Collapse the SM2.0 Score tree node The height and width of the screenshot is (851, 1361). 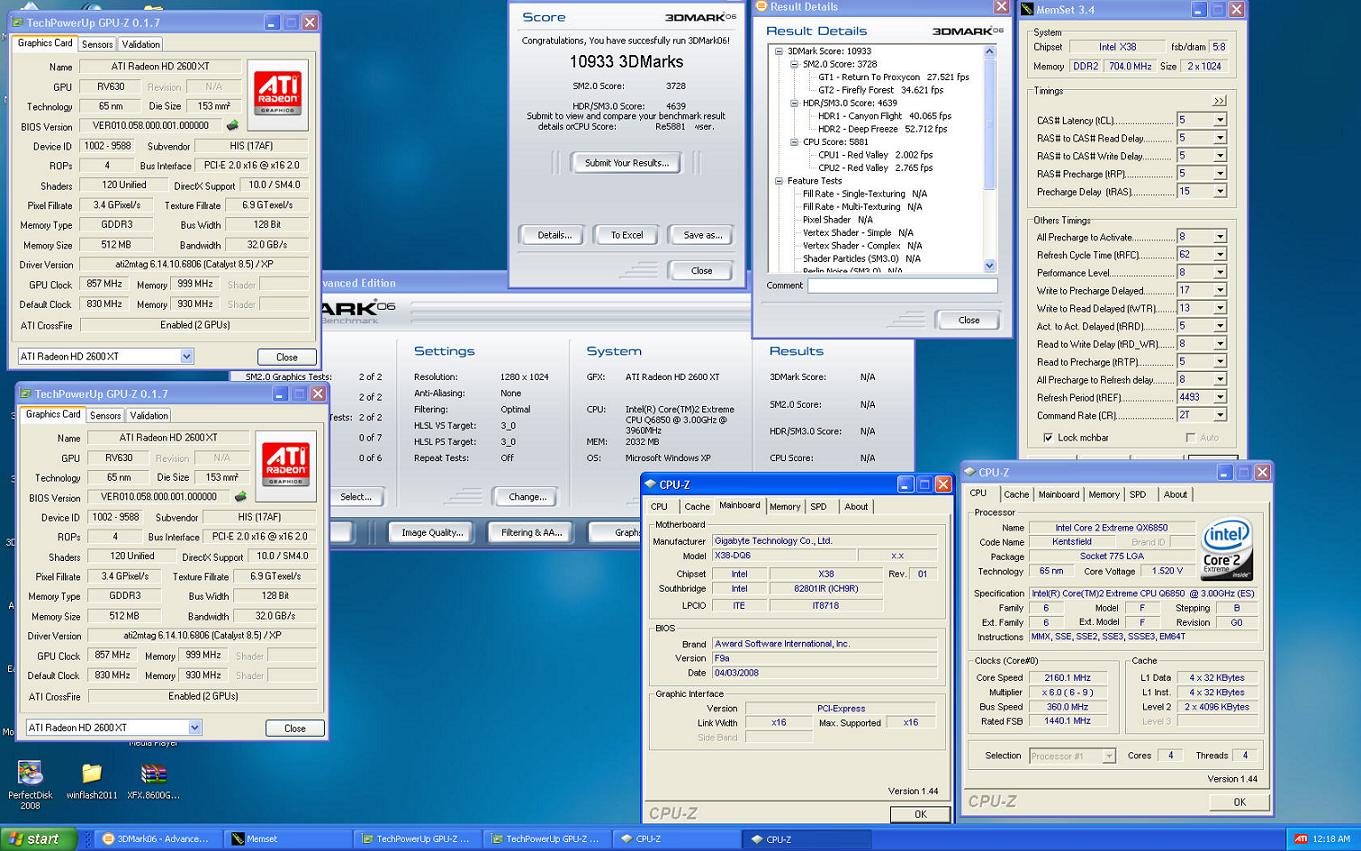pyautogui.click(x=793, y=64)
